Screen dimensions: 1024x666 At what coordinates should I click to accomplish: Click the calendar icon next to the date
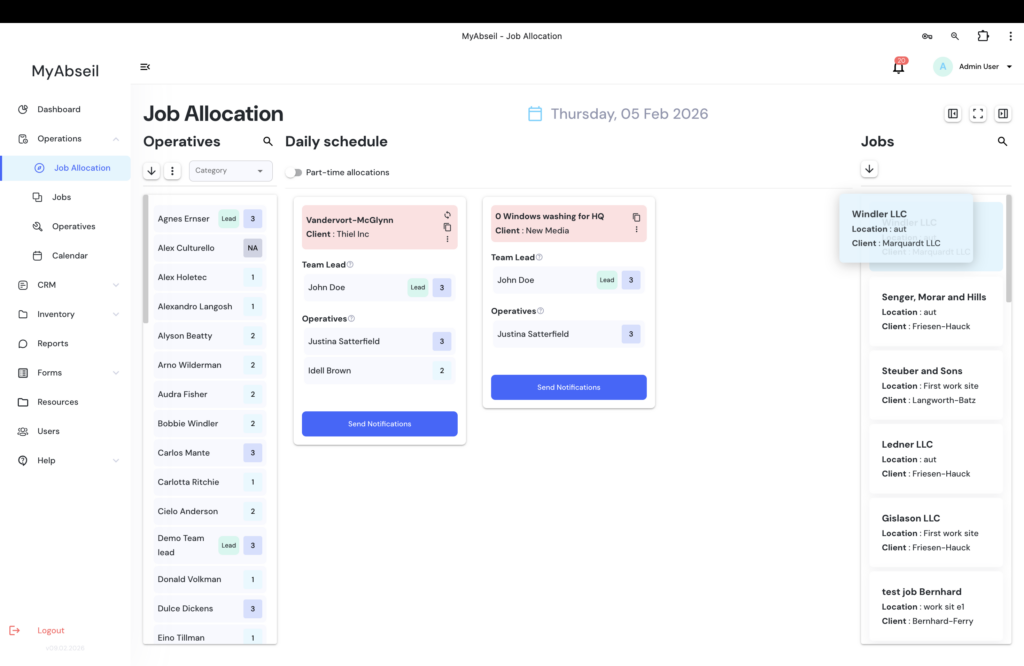535,114
